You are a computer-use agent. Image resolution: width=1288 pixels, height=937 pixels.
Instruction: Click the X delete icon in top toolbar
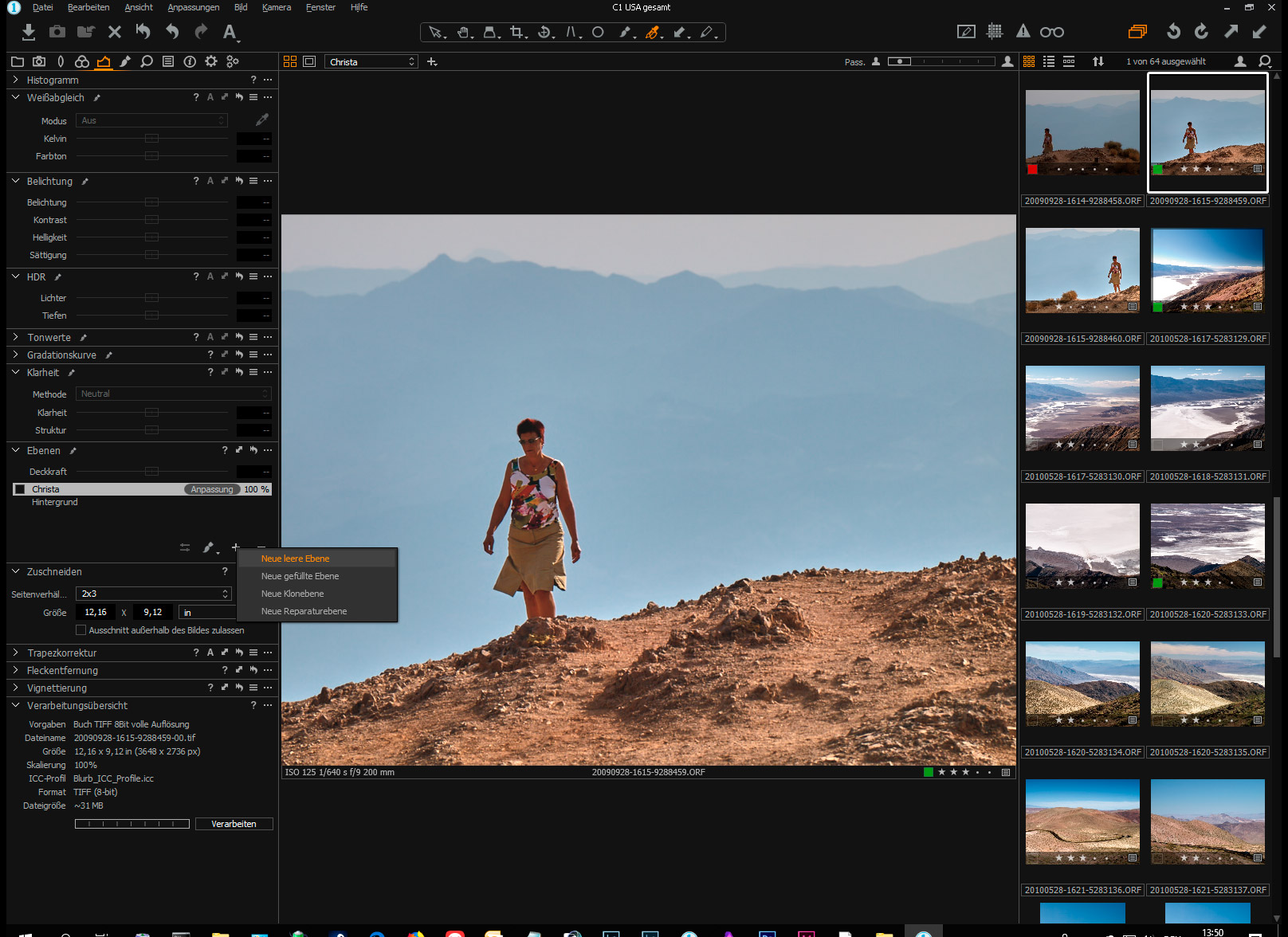115,32
